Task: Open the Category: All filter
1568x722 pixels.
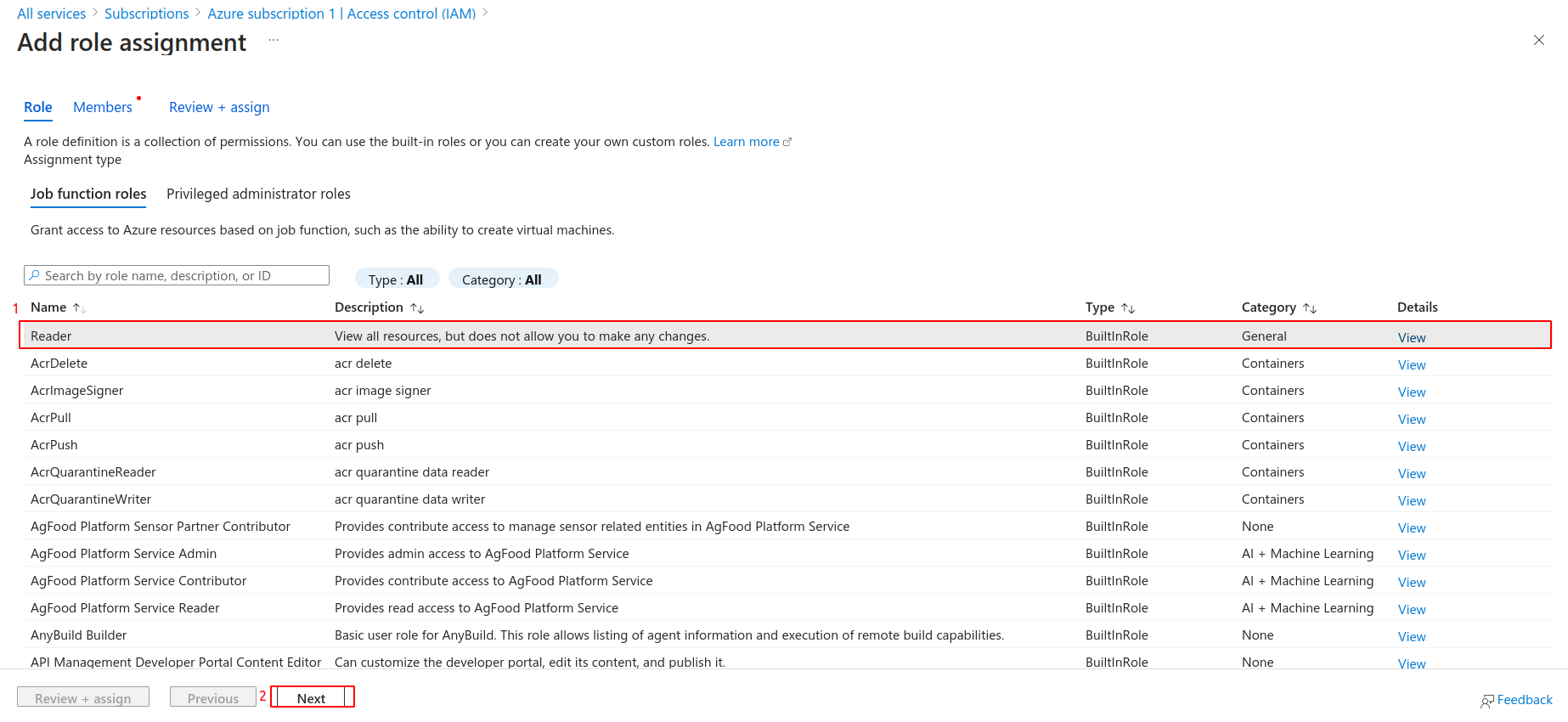Action: pyautogui.click(x=503, y=279)
